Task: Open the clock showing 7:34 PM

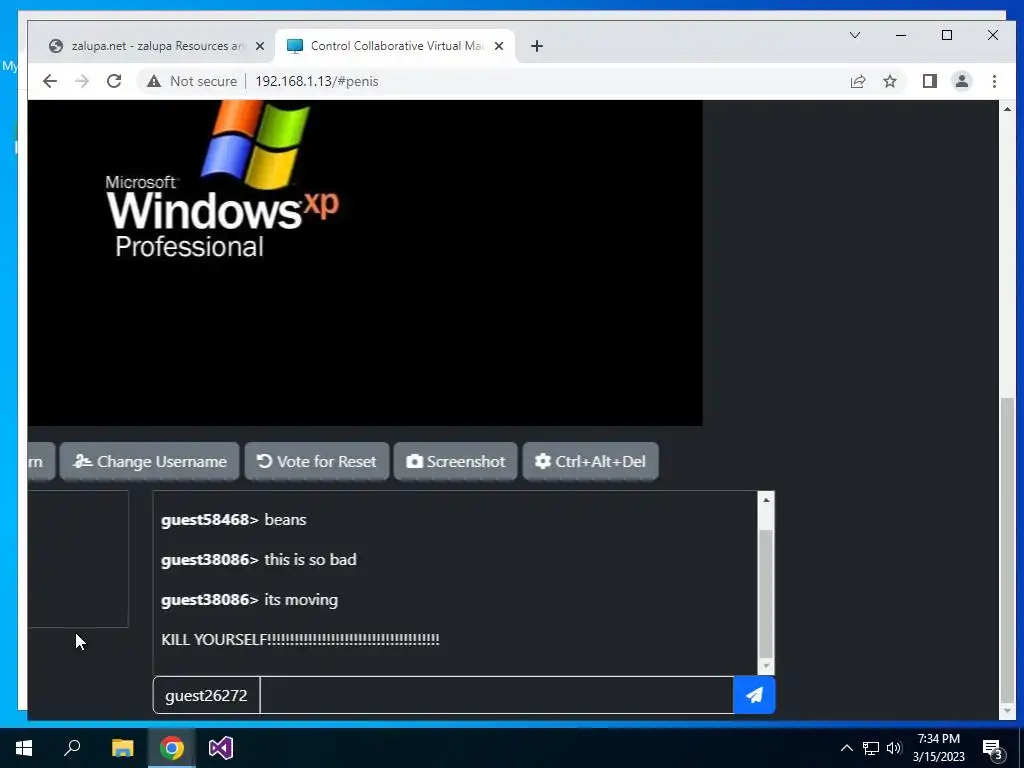Action: (938, 748)
